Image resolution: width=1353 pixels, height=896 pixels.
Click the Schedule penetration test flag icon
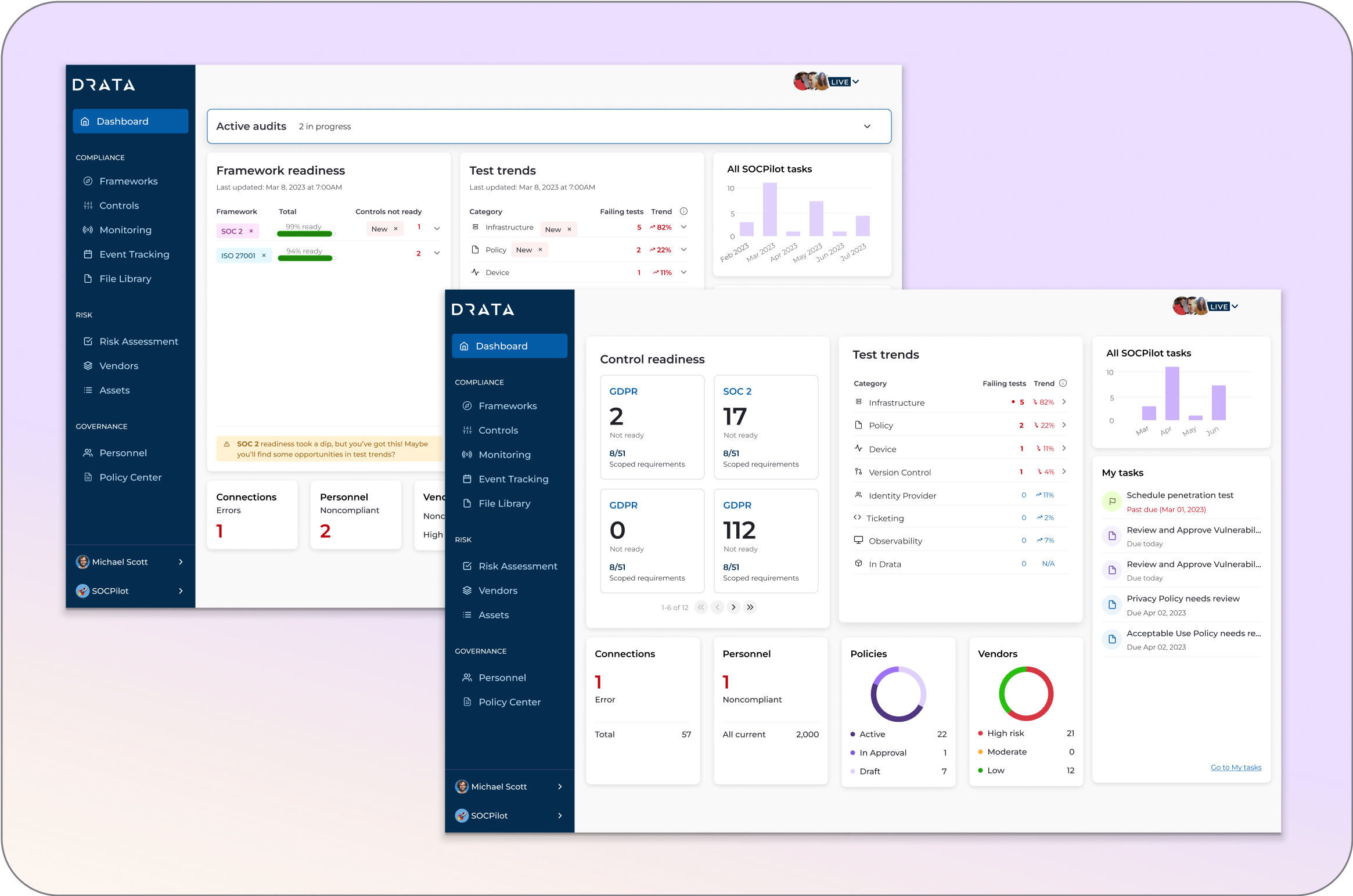1112,501
